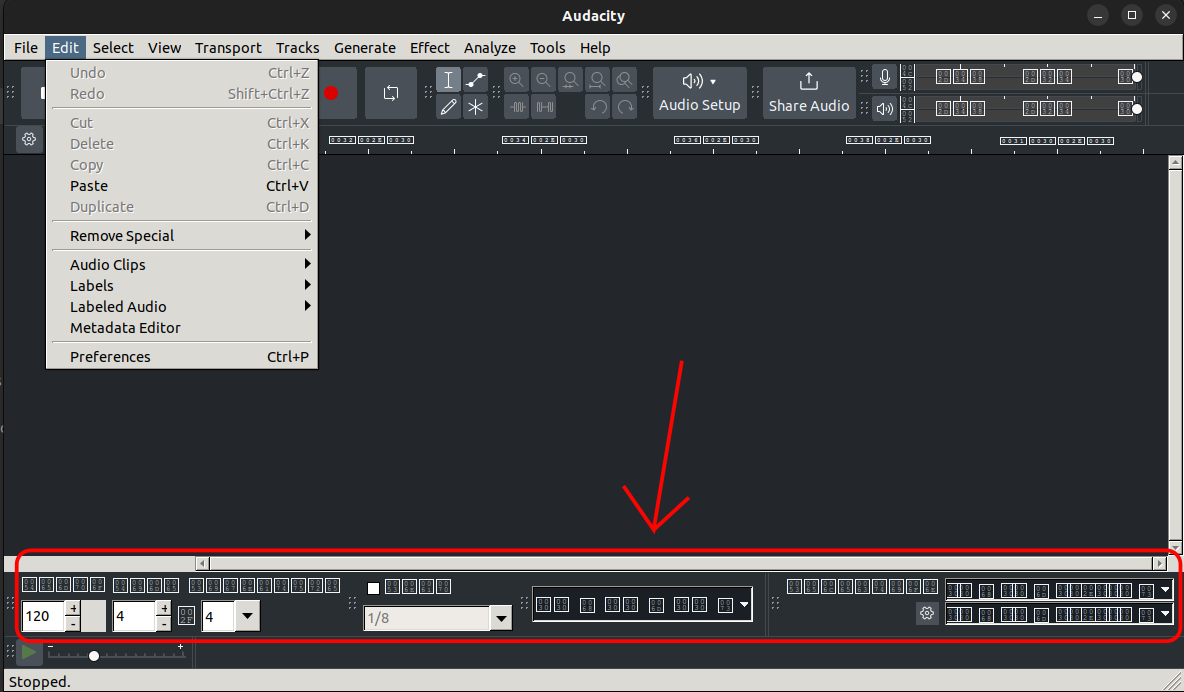The image size is (1184, 692).
Task: Open the recording meter microphone icon
Action: coord(884,76)
